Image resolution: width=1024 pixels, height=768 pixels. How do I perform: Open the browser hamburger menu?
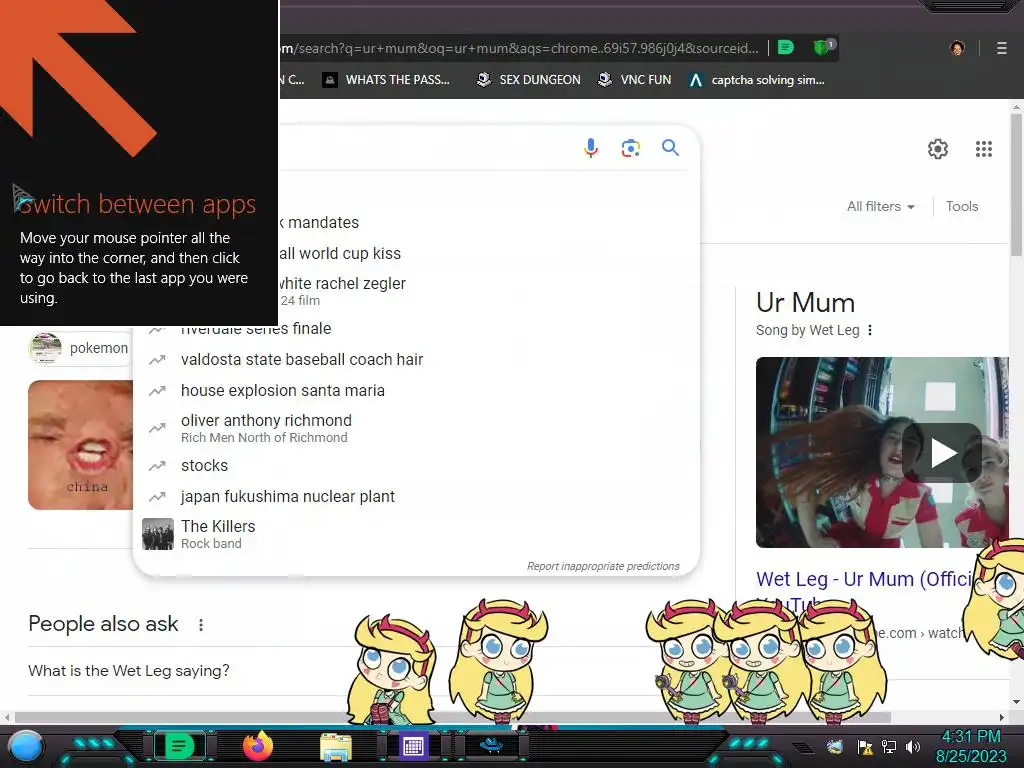(1001, 48)
